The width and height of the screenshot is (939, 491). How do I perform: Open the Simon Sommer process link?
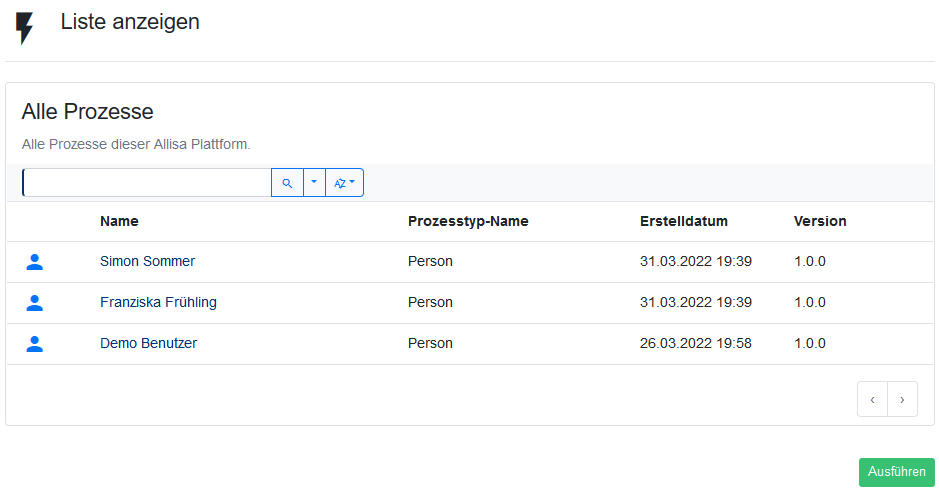pos(147,262)
